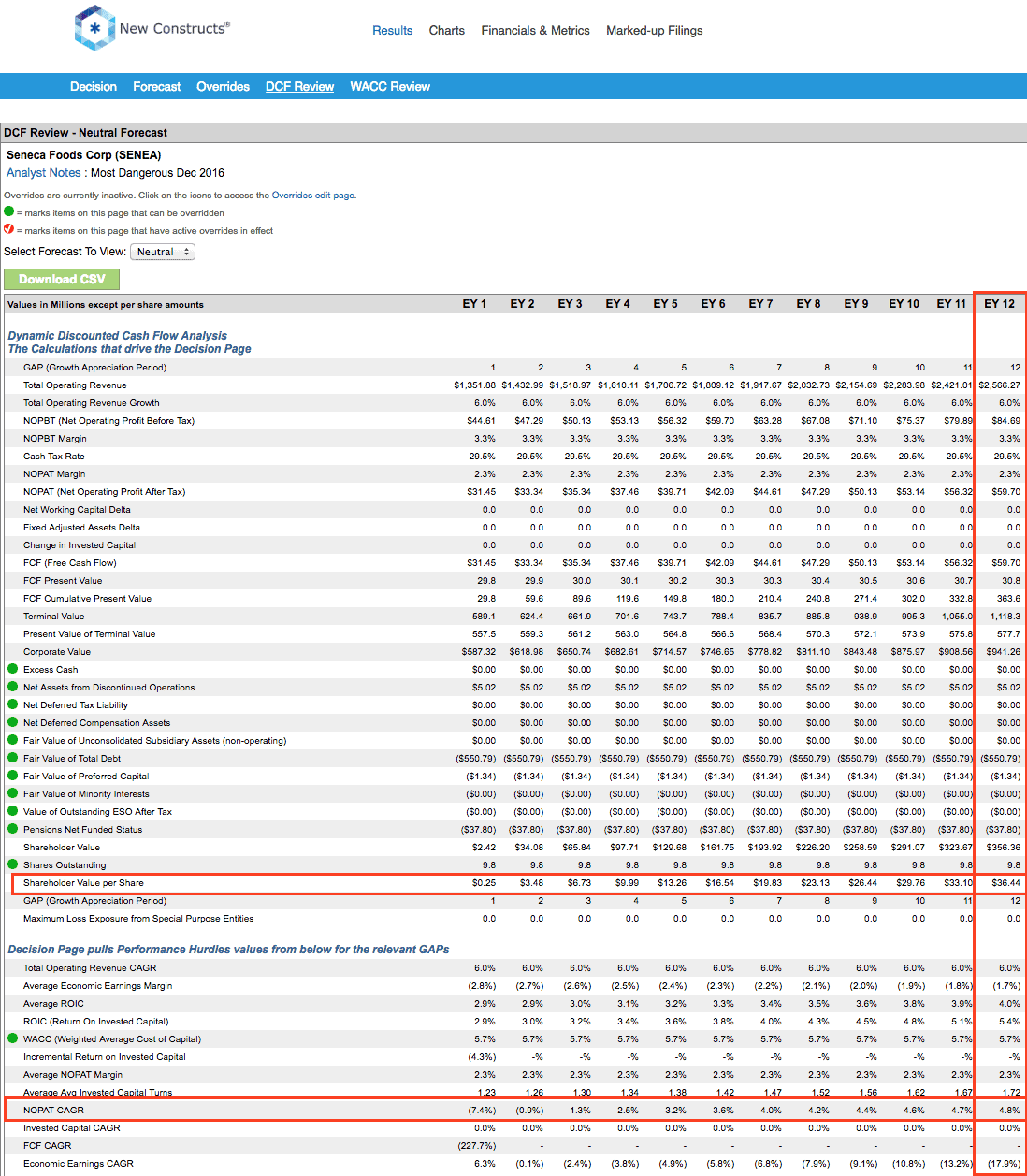Click green icon beside Net Deferred Compensation Assets
Viewport: 1027px width, 1176px height.
click(13, 722)
